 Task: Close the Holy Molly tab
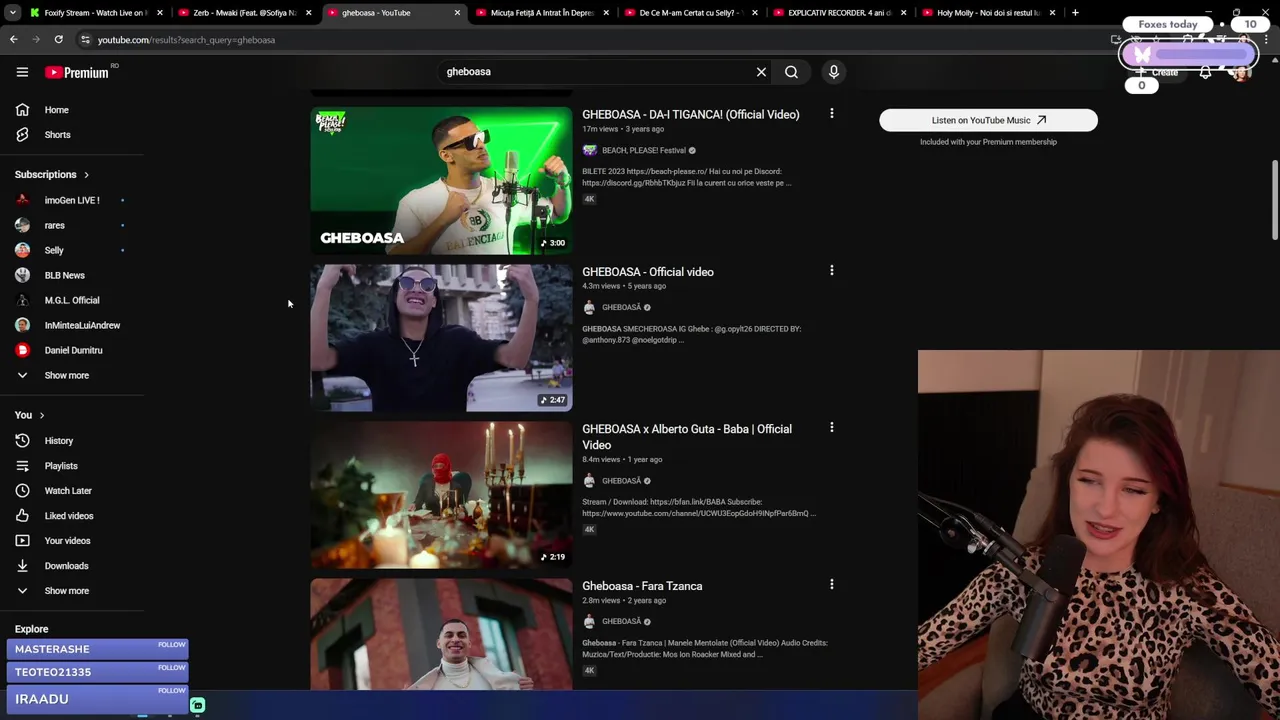point(1052,13)
